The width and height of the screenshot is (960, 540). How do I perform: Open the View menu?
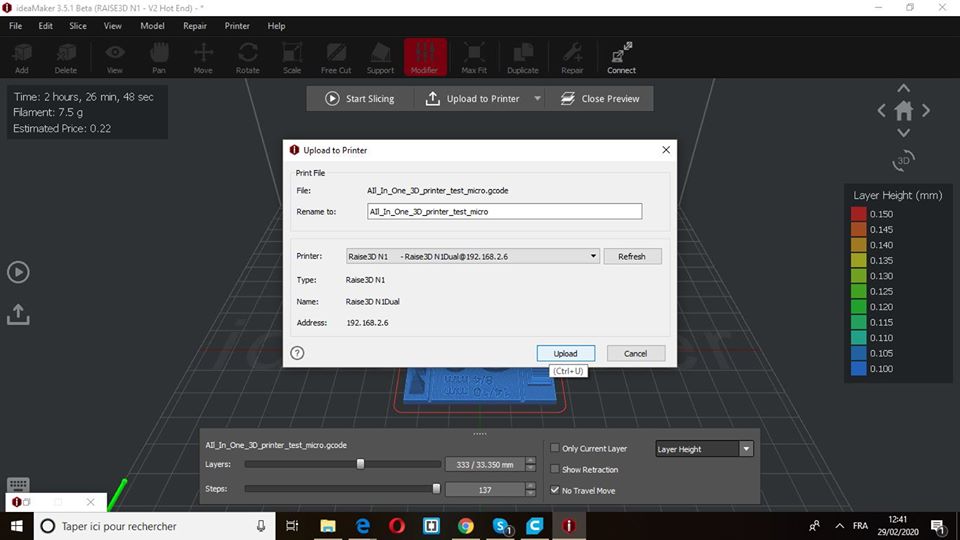tap(113, 26)
